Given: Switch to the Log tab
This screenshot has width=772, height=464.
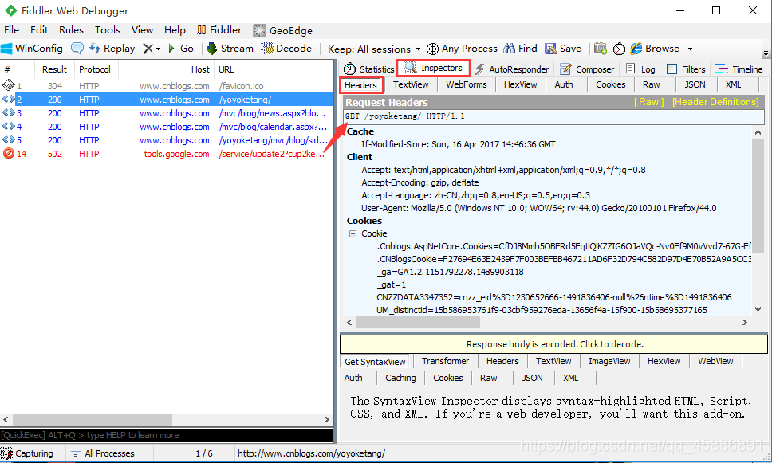Looking at the screenshot, I should pos(641,69).
